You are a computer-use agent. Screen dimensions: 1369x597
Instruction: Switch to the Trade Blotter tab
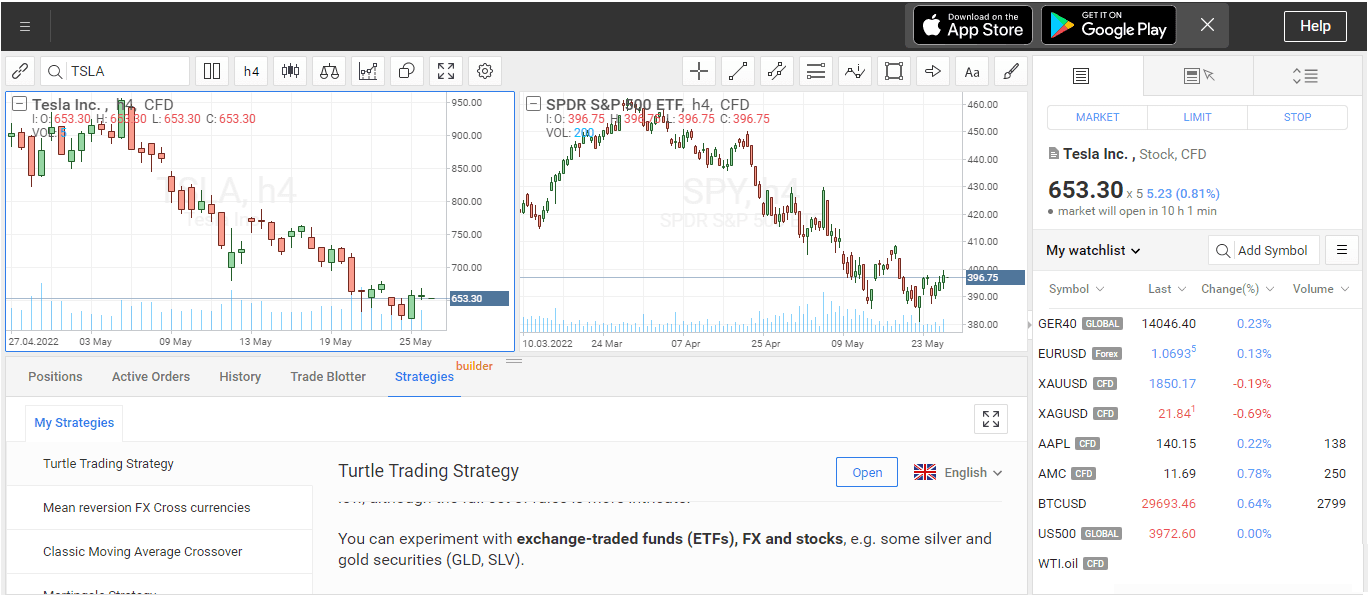328,376
